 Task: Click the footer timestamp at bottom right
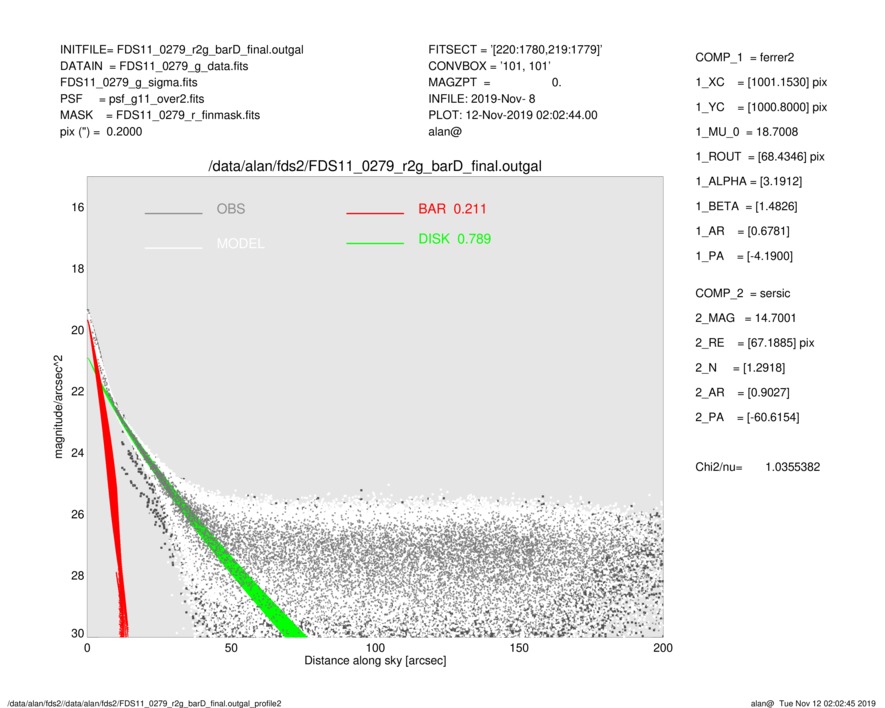click(x=813, y=703)
